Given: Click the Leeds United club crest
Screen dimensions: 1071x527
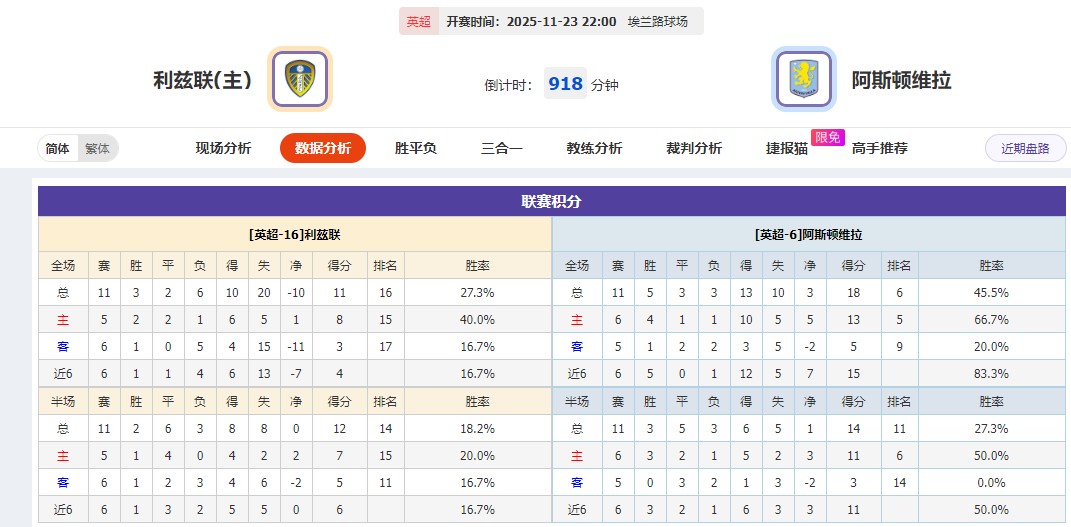Looking at the screenshot, I should tap(299, 79).
